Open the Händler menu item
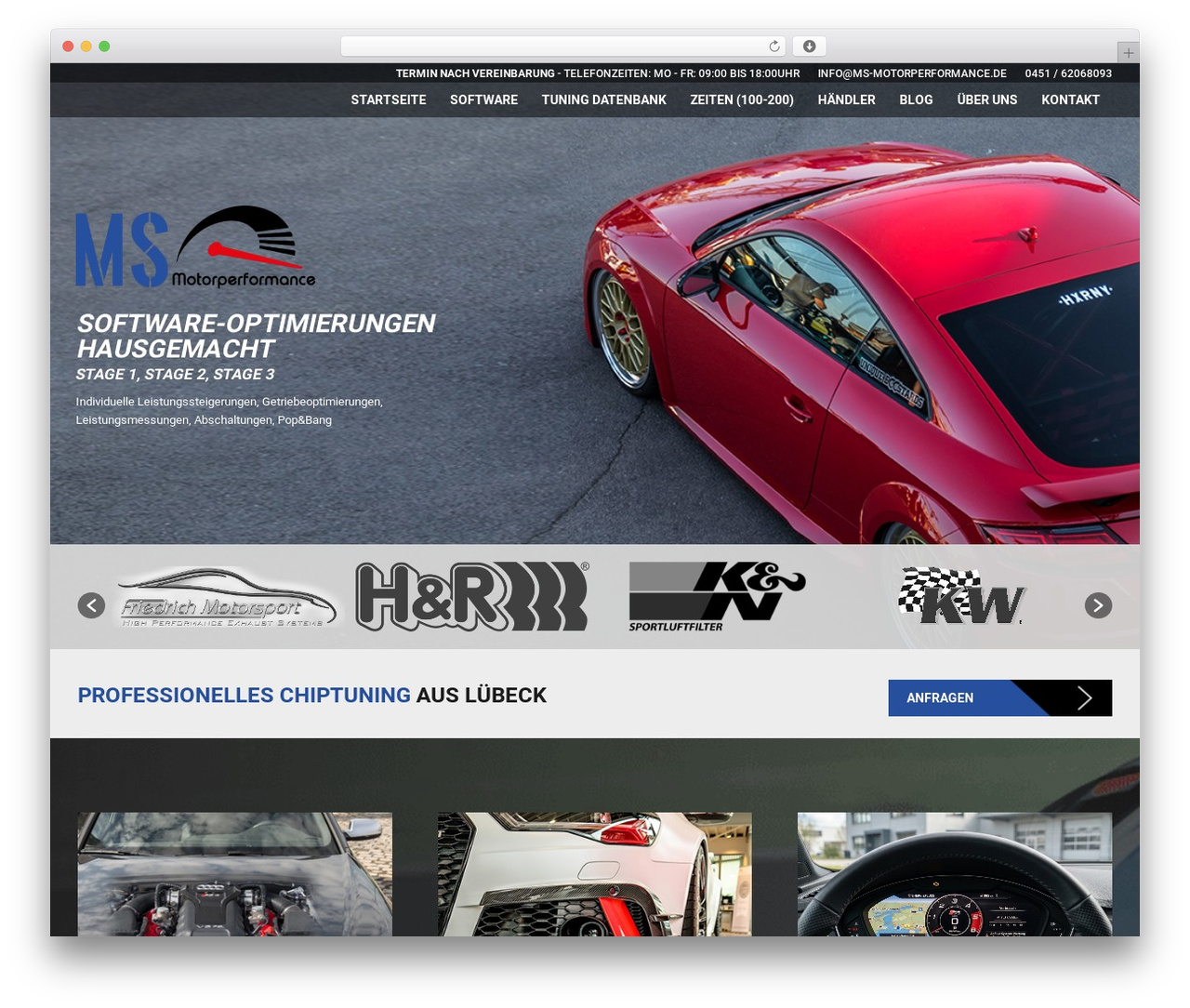This screenshot has height=1008, width=1190. (846, 99)
